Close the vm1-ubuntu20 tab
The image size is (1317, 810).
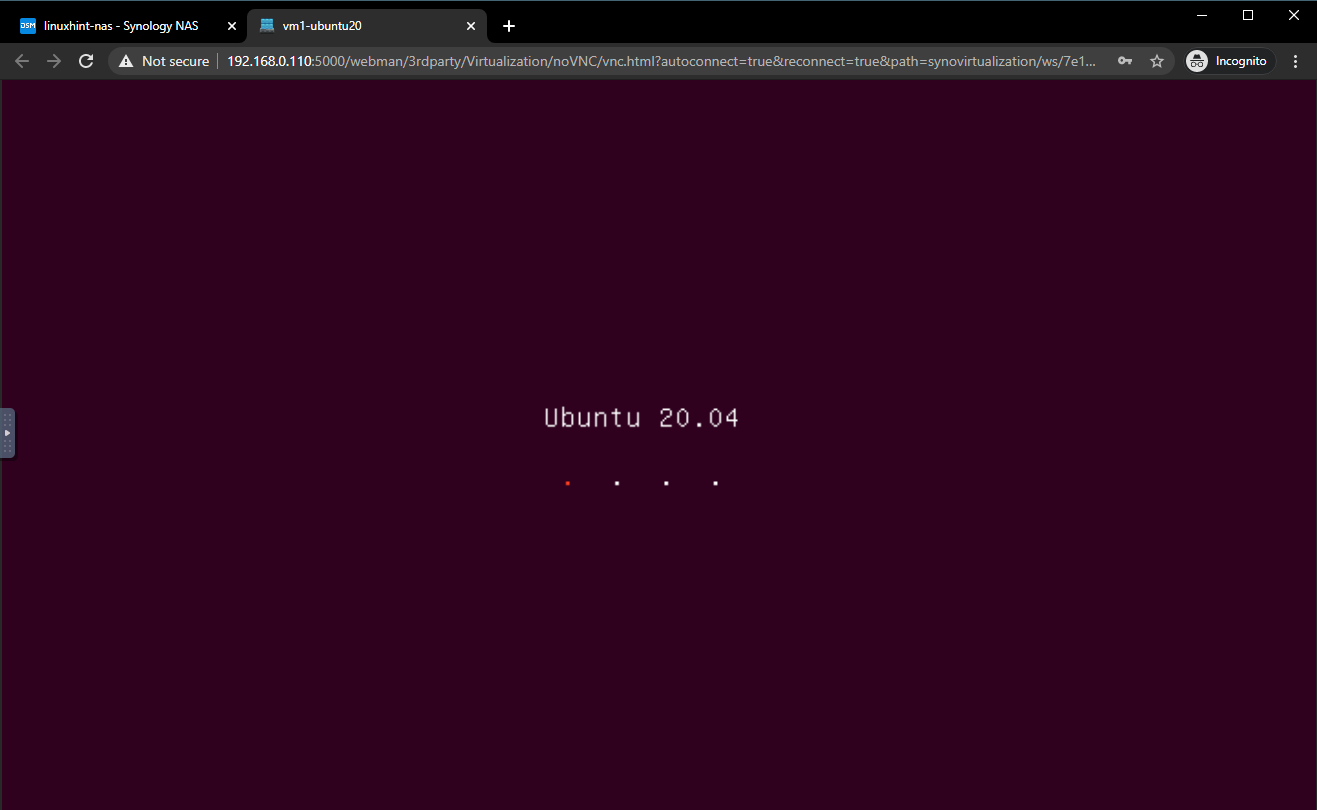pyautogui.click(x=471, y=26)
